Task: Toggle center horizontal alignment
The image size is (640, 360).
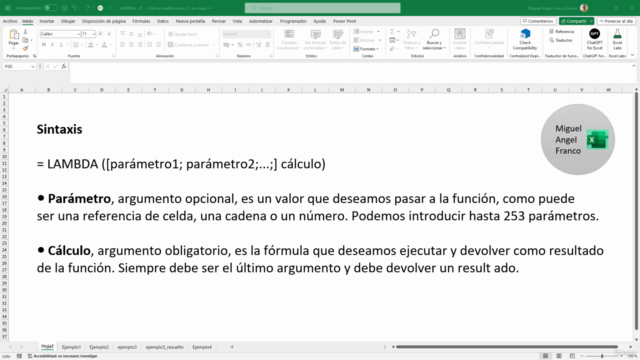Action: 131,45
